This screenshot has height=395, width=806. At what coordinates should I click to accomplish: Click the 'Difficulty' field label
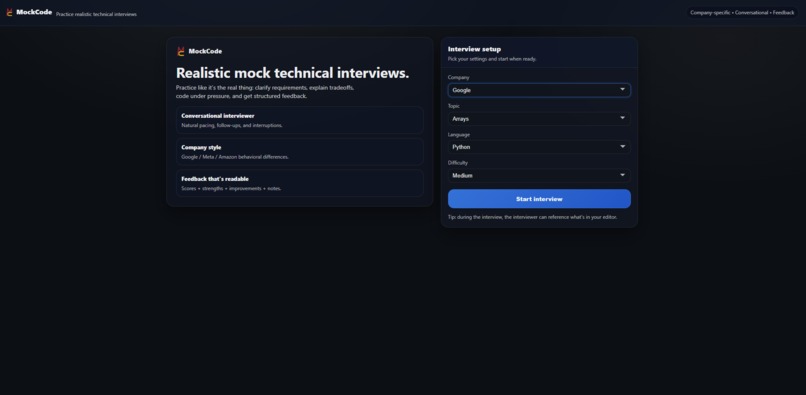[457, 163]
